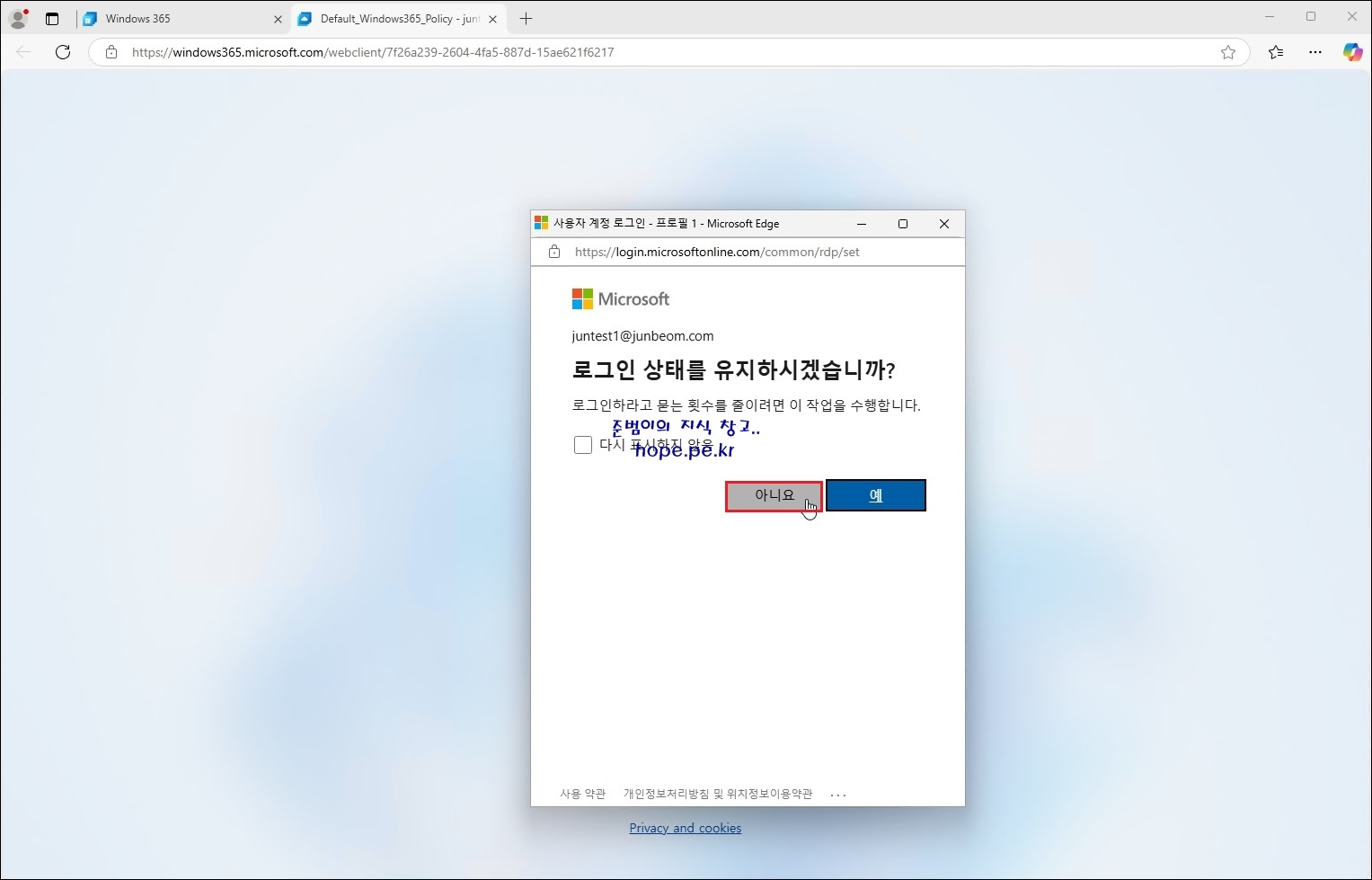Click the Microsoft logo in the dialog
The image size is (1372, 880).
click(621, 298)
